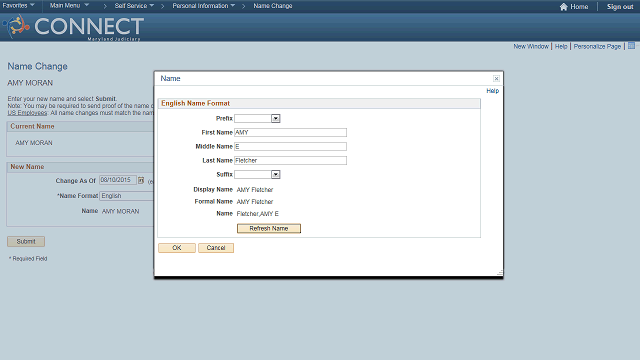
Task: Click the Name Change breadcrumb
Action: point(273,6)
